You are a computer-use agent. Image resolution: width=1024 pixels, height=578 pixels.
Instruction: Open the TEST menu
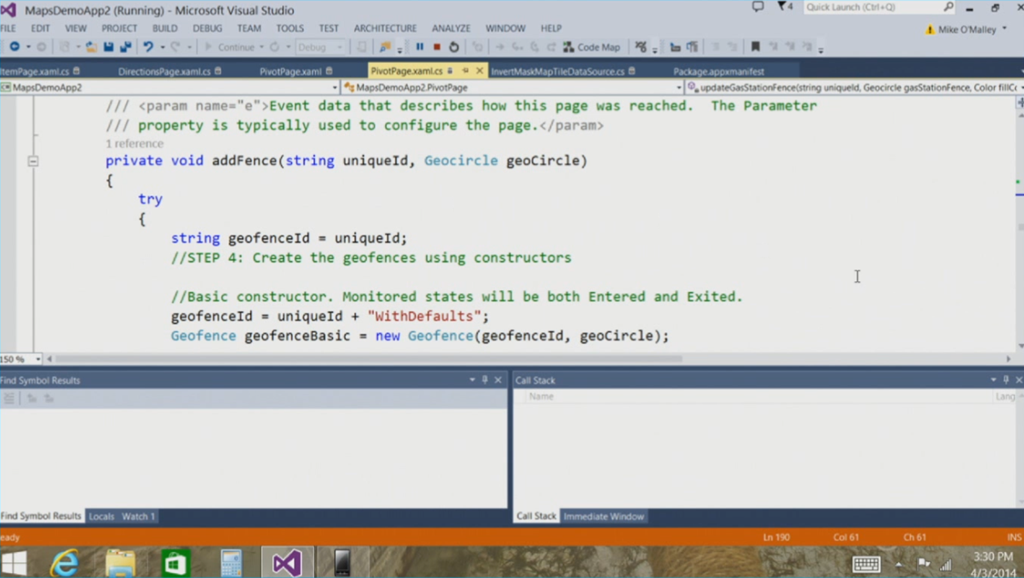click(329, 28)
